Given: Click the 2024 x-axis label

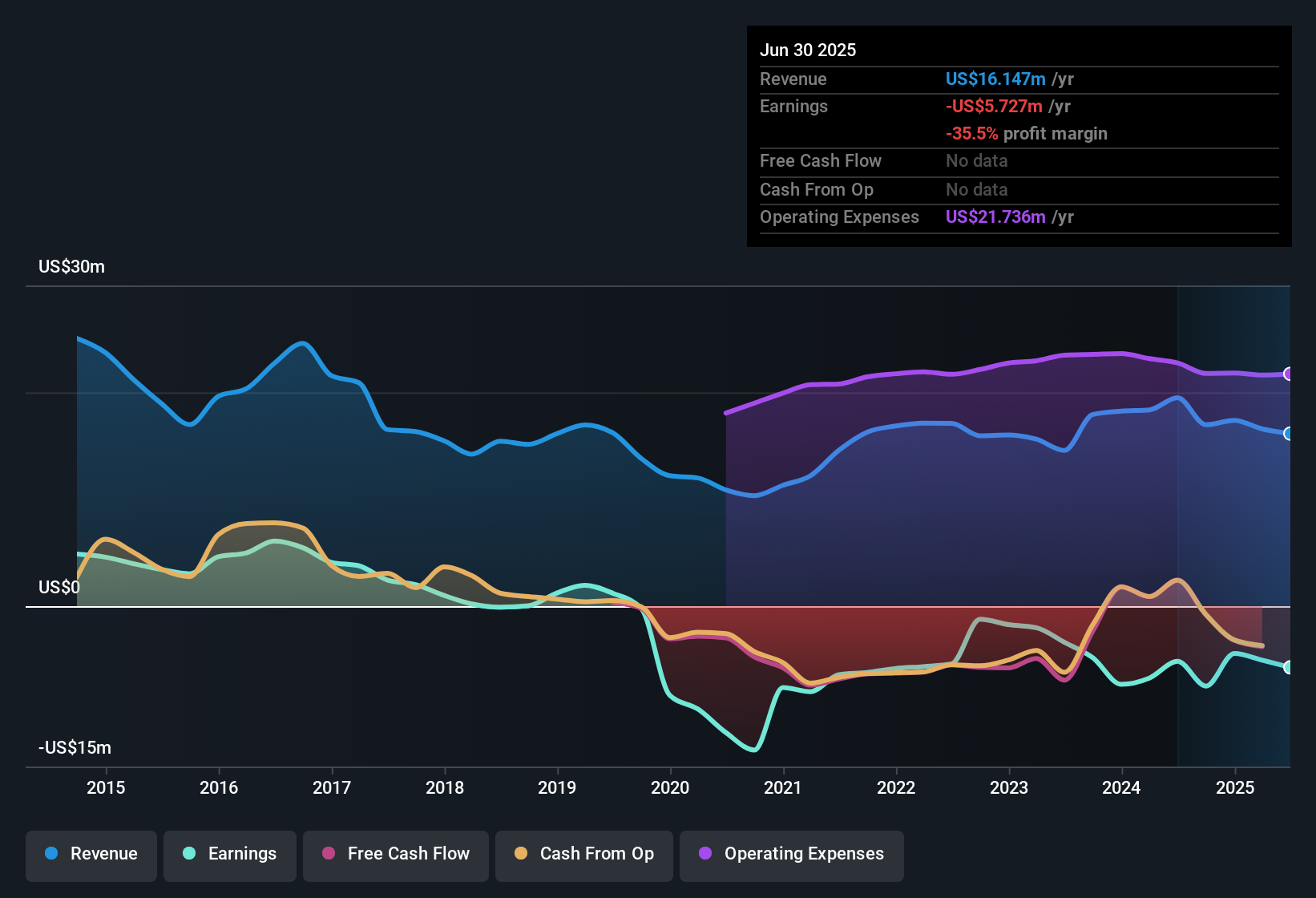Looking at the screenshot, I should (1121, 788).
